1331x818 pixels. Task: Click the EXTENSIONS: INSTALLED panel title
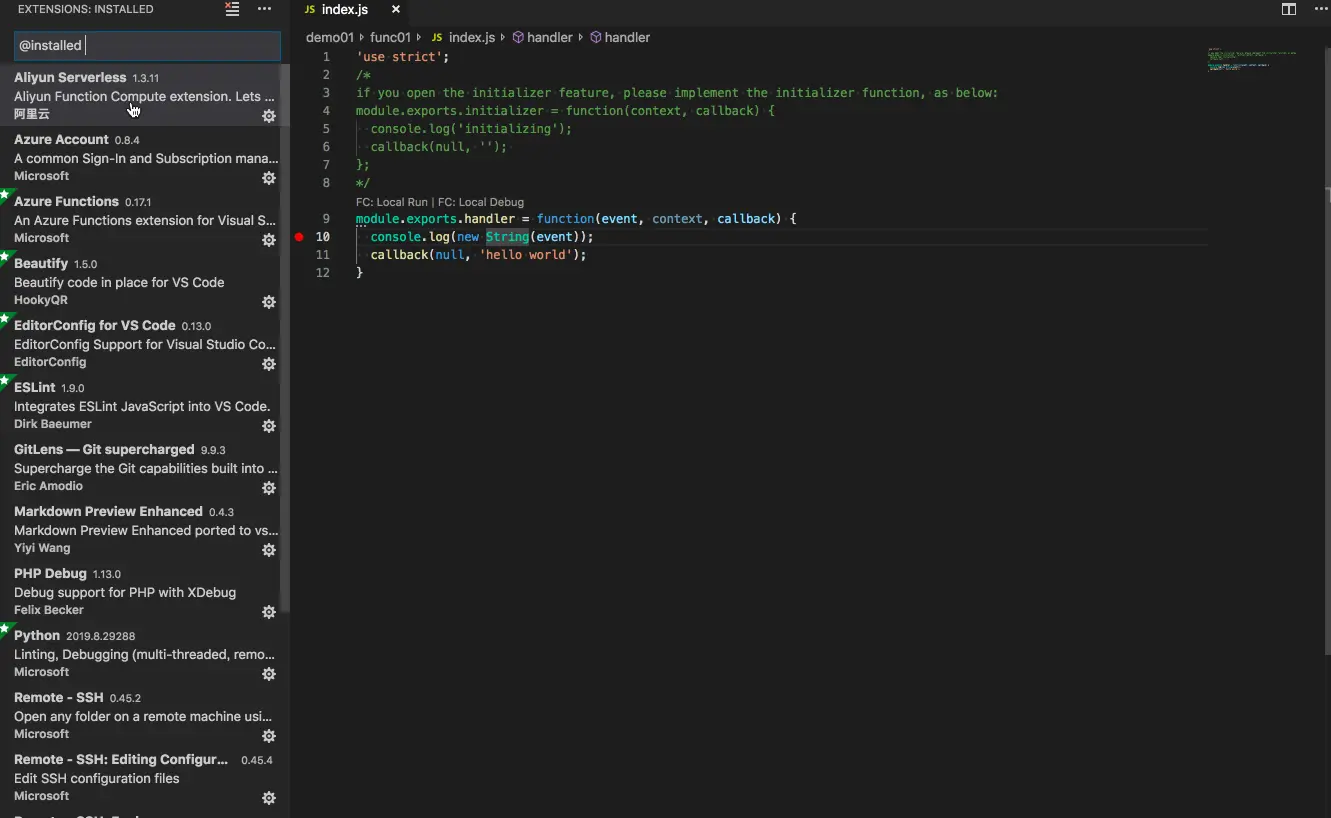[86, 9]
